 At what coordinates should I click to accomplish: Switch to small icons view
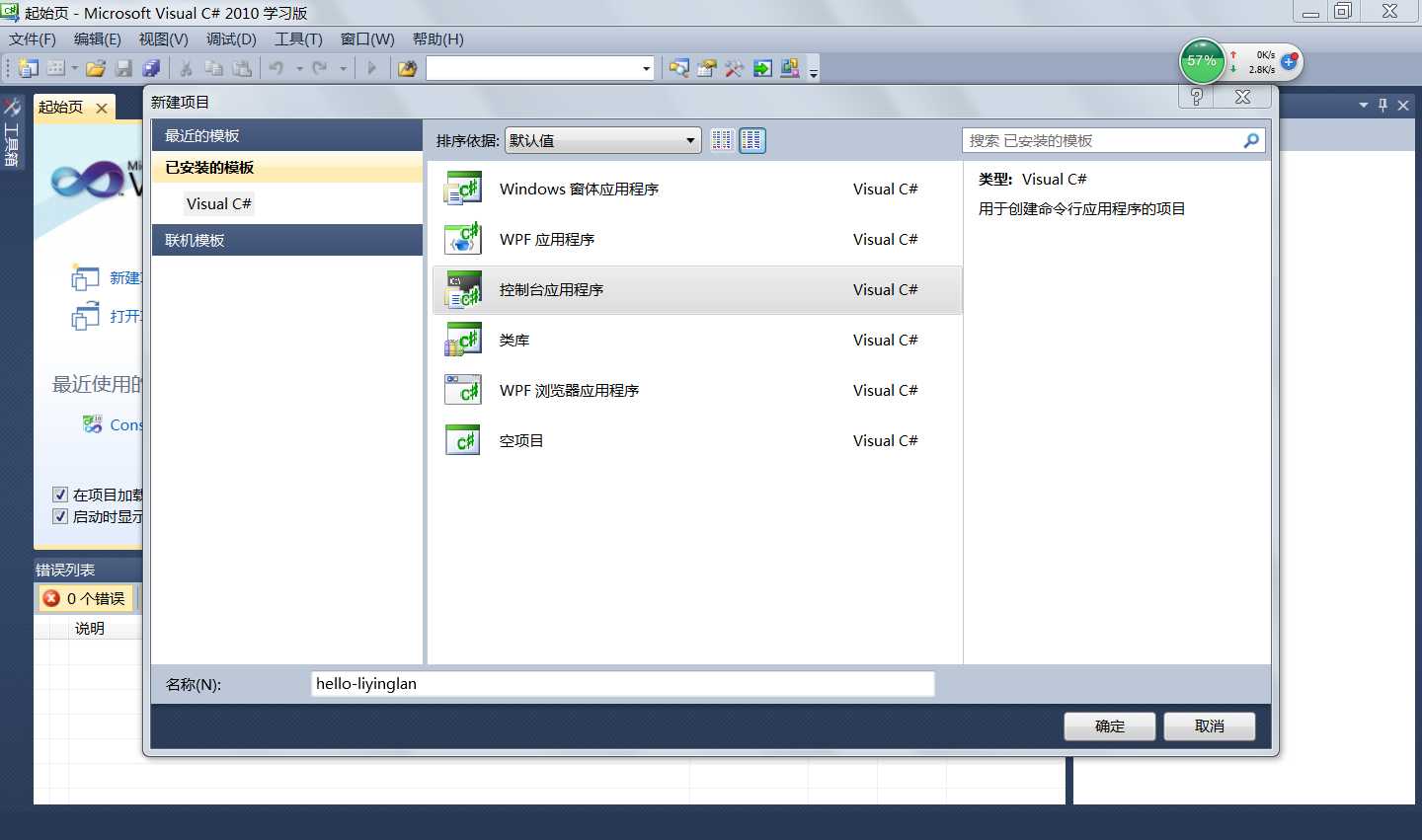pyautogui.click(x=722, y=140)
